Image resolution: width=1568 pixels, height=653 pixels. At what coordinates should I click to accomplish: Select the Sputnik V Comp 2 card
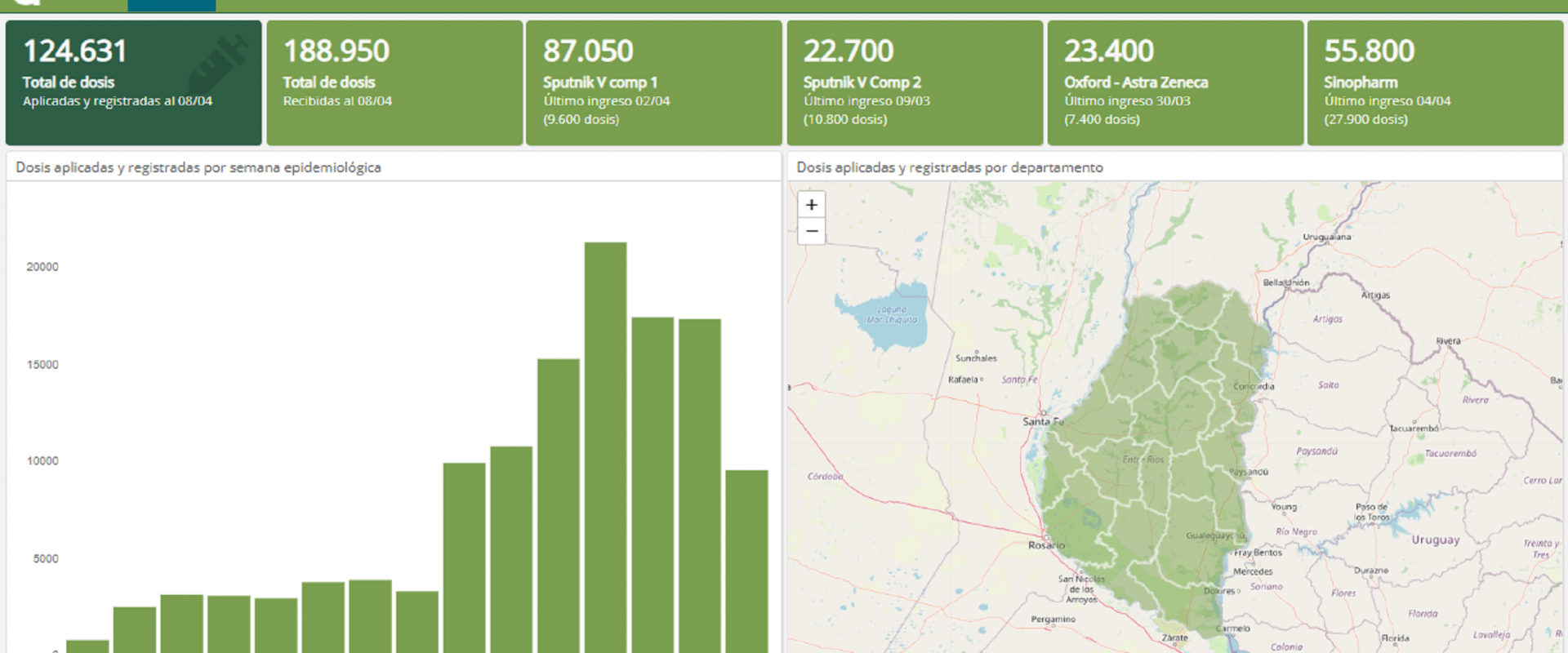[x=914, y=82]
